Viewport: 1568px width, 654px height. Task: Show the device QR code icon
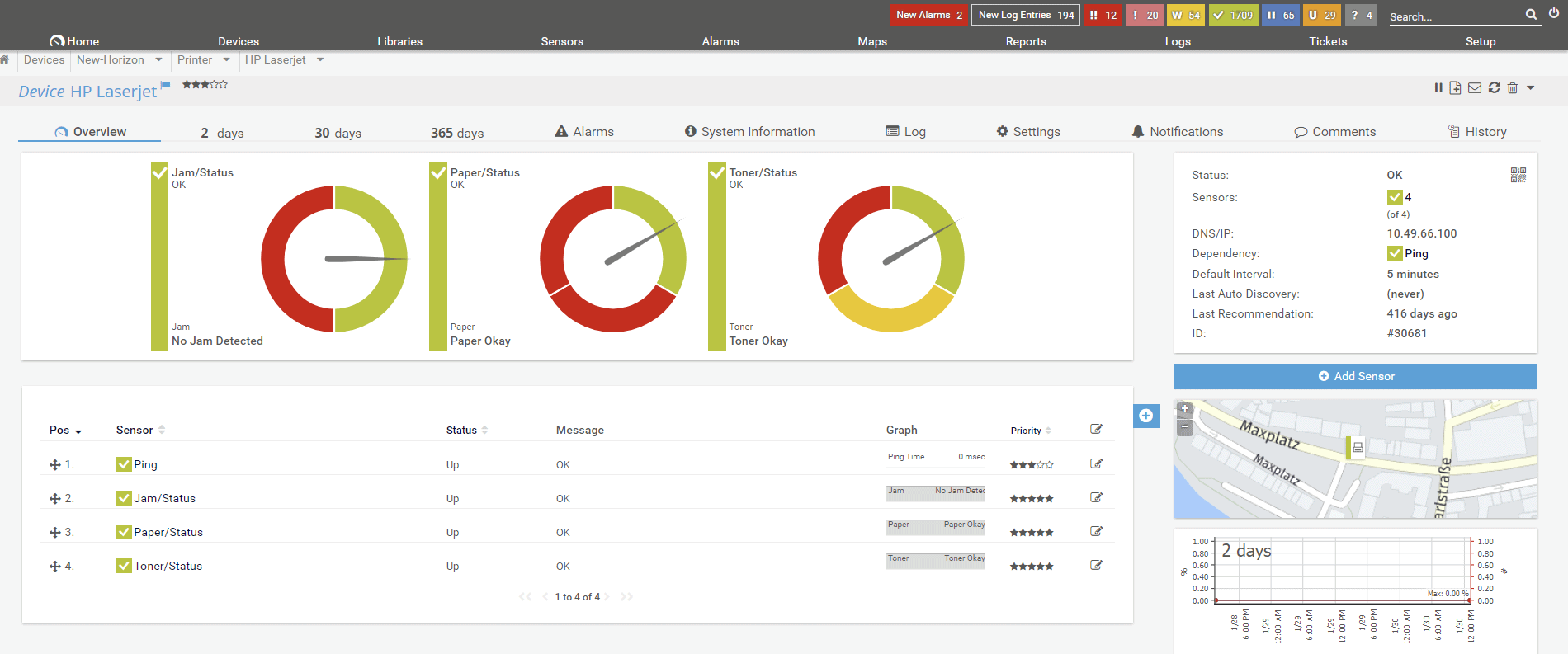[x=1518, y=175]
